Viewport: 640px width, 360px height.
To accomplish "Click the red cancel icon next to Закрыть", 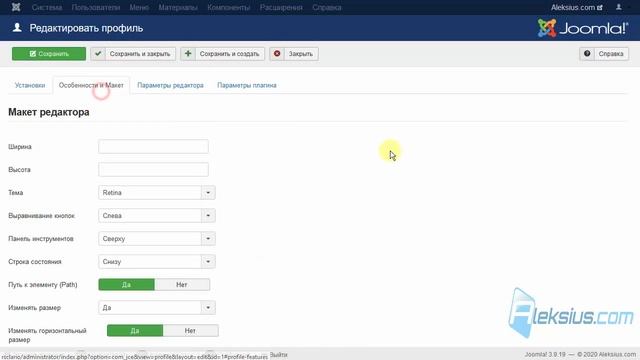I will click(x=277, y=53).
